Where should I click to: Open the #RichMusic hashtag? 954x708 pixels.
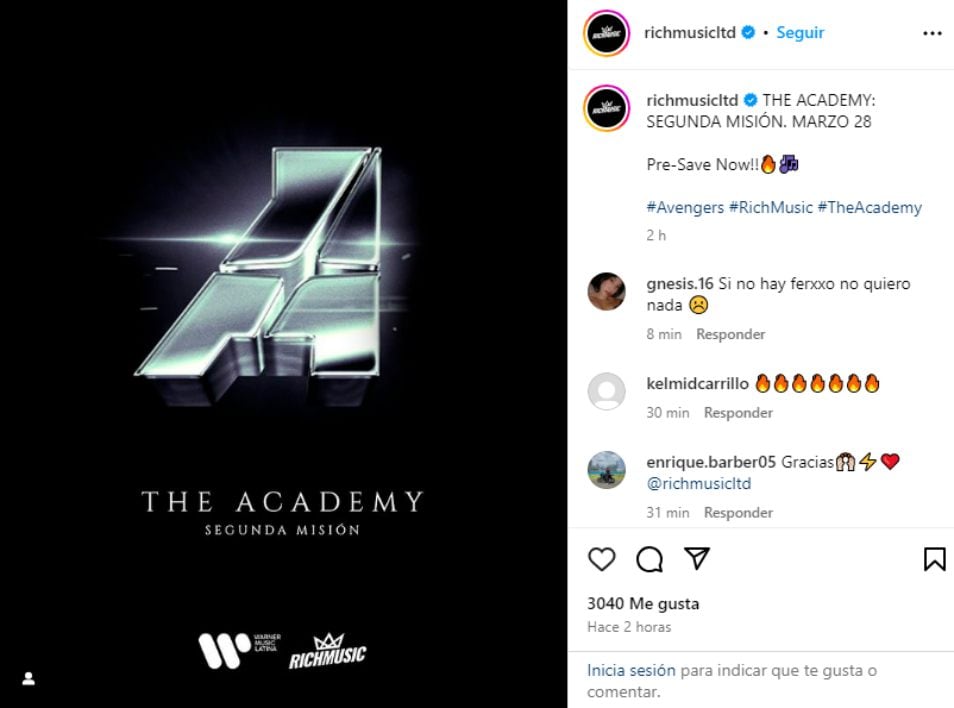click(771, 207)
